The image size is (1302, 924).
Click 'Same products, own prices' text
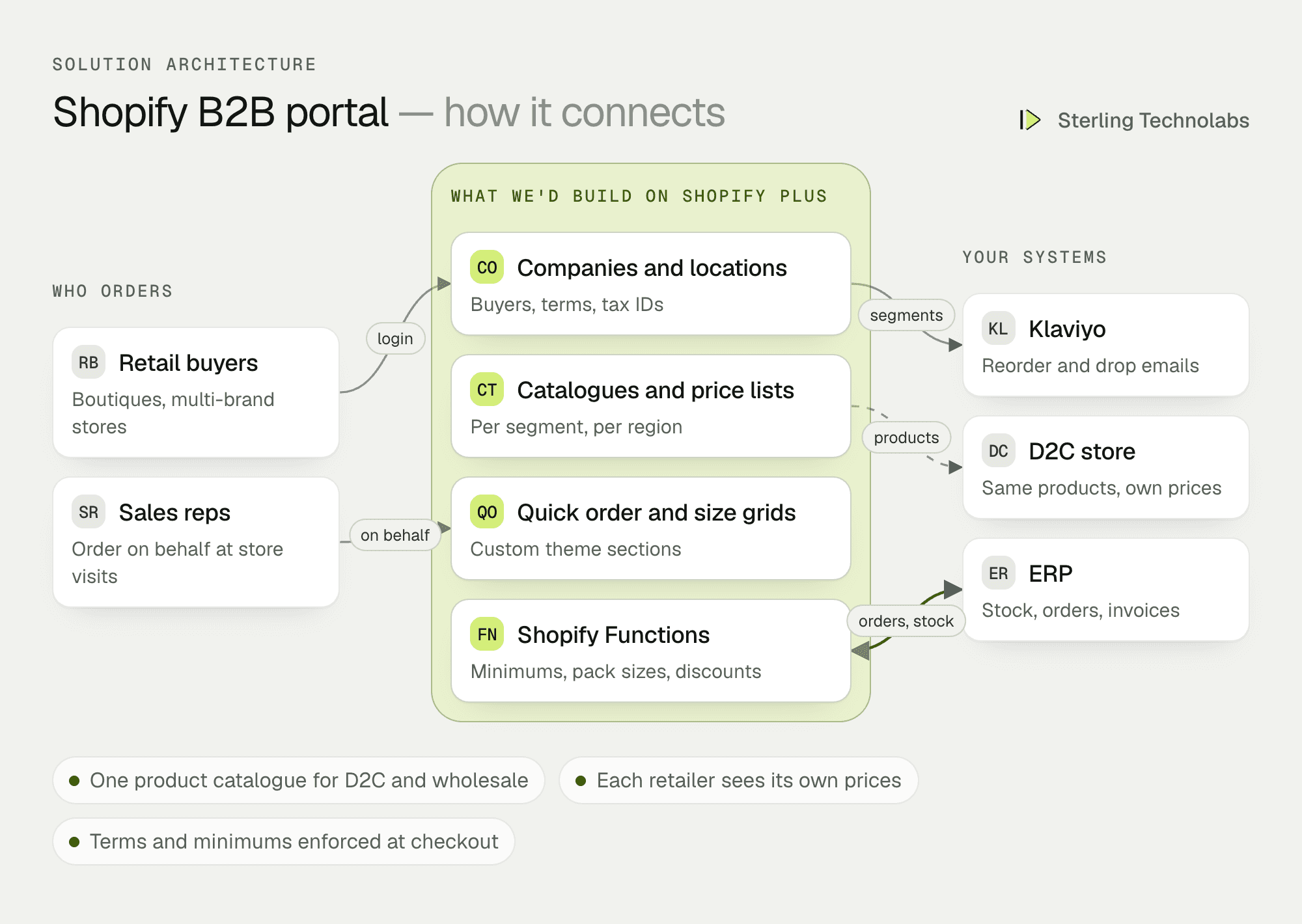click(1101, 487)
